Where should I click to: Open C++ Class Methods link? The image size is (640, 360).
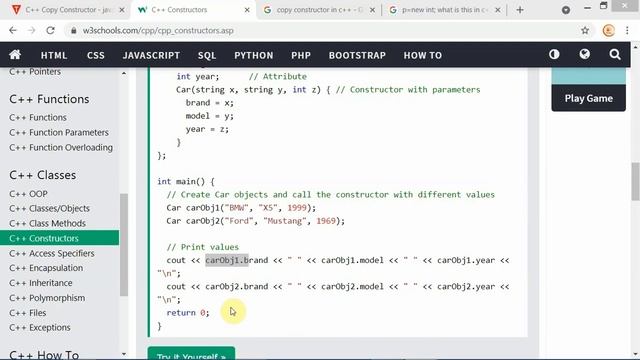point(47,224)
